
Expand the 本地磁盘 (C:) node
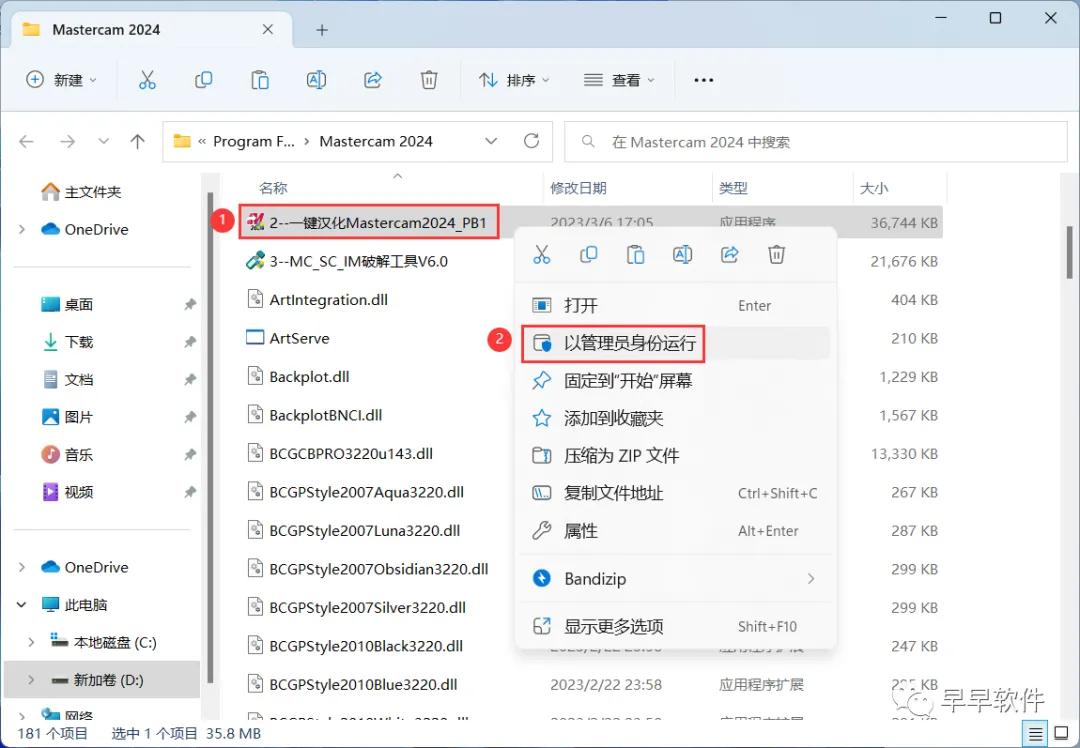click(x=31, y=643)
